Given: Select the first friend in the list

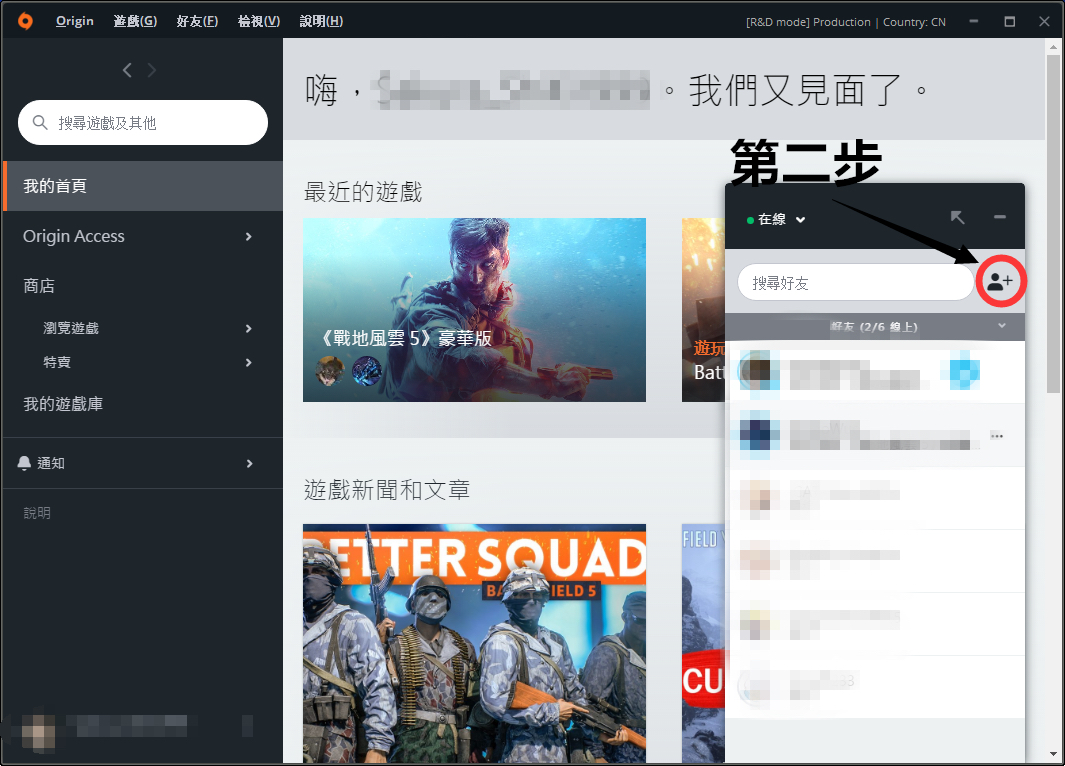Looking at the screenshot, I should pos(875,372).
